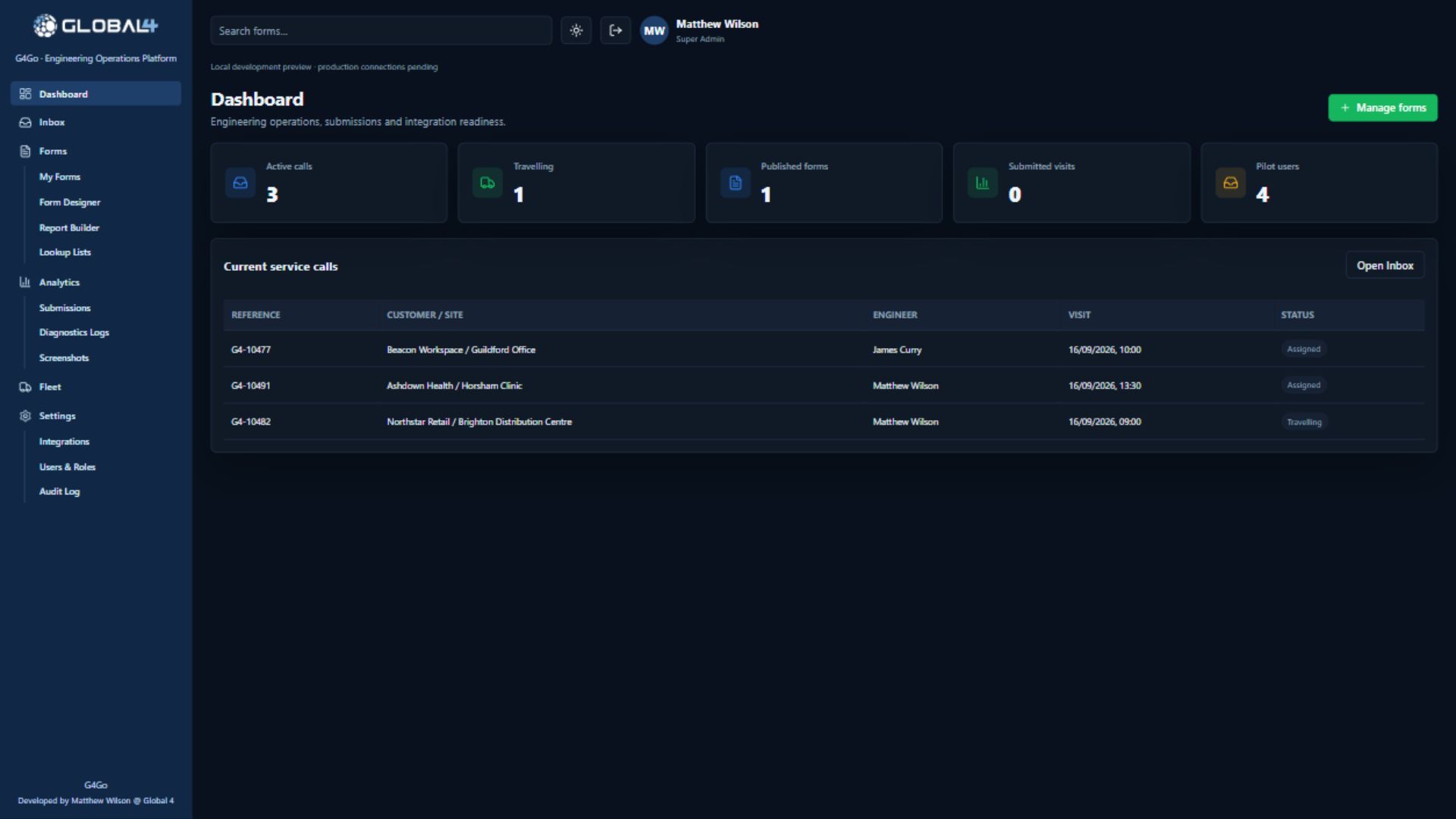Screen dimensions: 1456x819
Task: Click engineer James Curry
Action: point(897,350)
